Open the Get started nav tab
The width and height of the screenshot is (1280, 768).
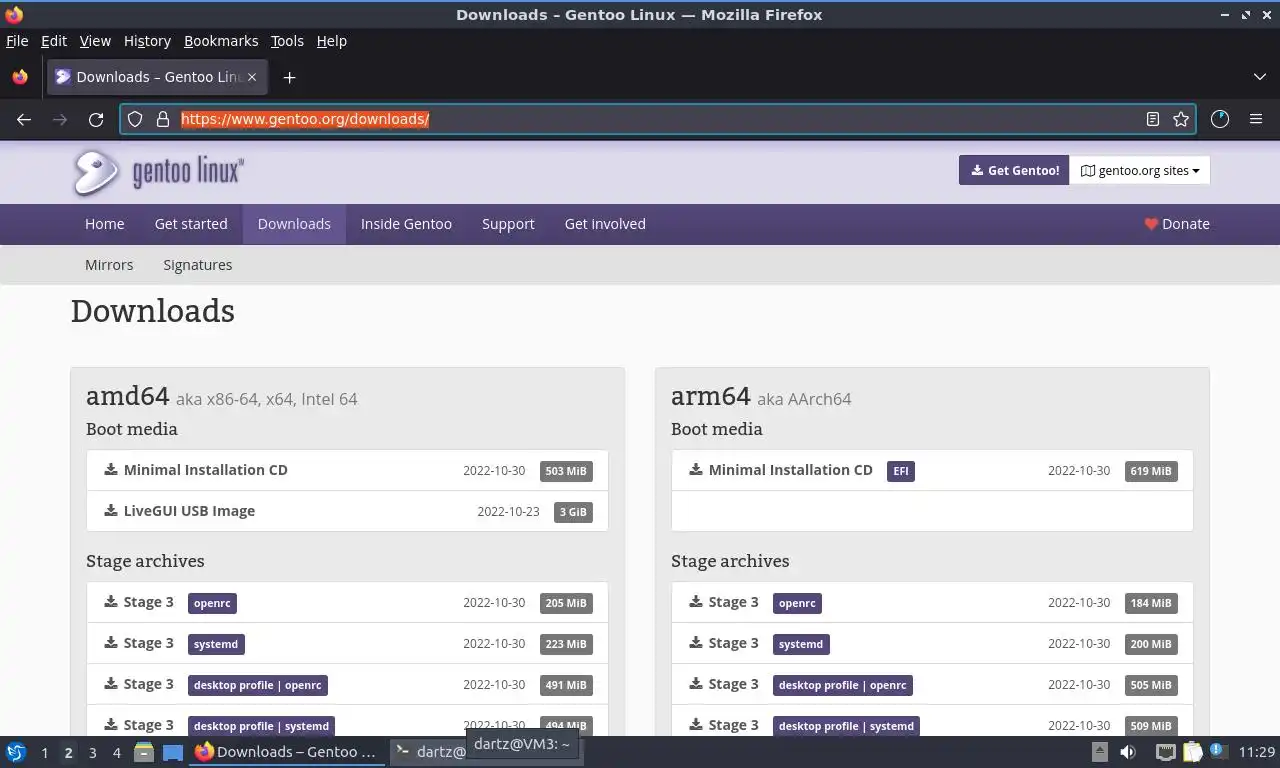click(191, 224)
